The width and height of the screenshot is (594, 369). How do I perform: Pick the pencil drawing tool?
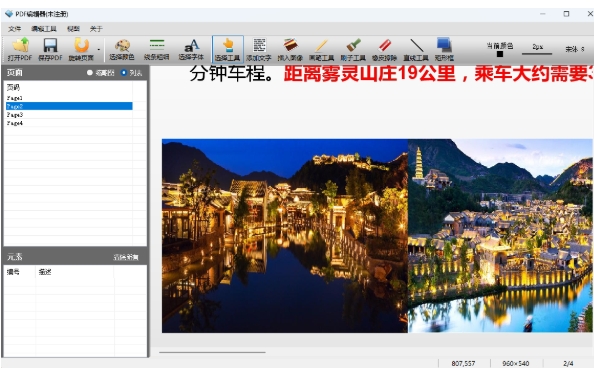pos(321,49)
